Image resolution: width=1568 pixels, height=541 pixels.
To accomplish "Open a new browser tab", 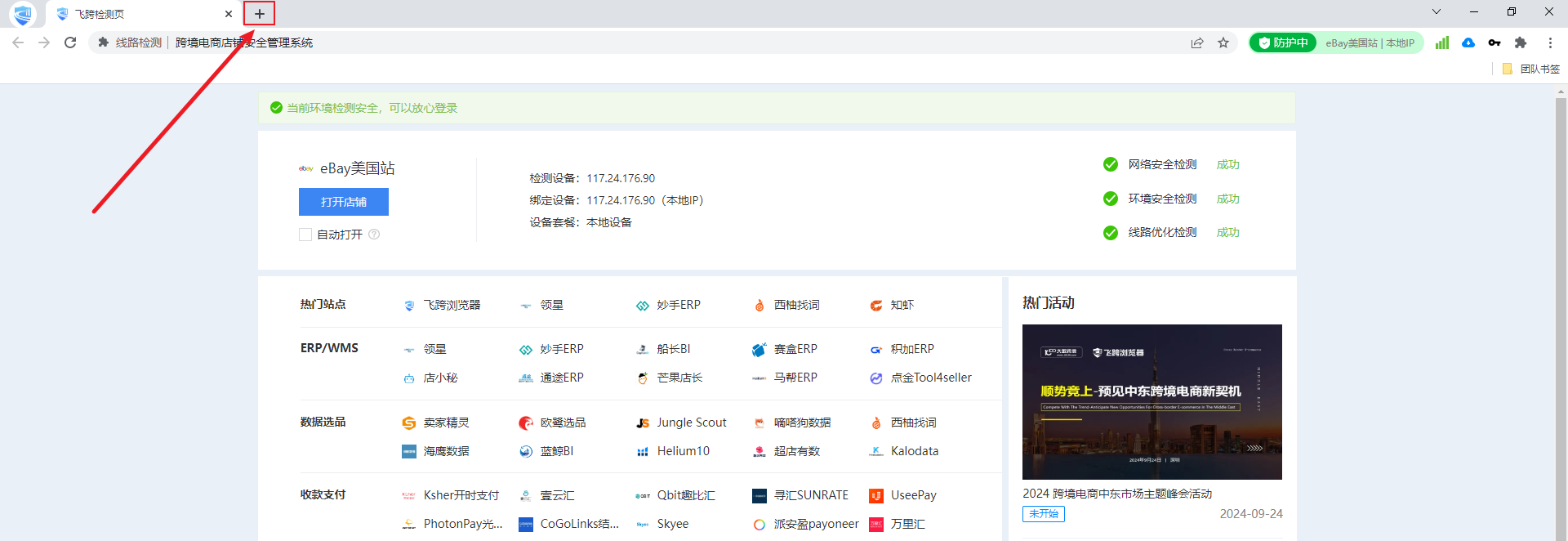I will [x=259, y=14].
